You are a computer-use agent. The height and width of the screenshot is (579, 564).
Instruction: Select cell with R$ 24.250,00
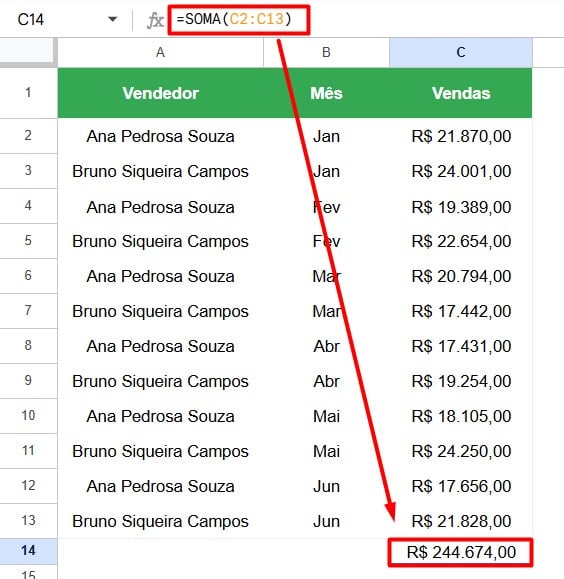461,451
